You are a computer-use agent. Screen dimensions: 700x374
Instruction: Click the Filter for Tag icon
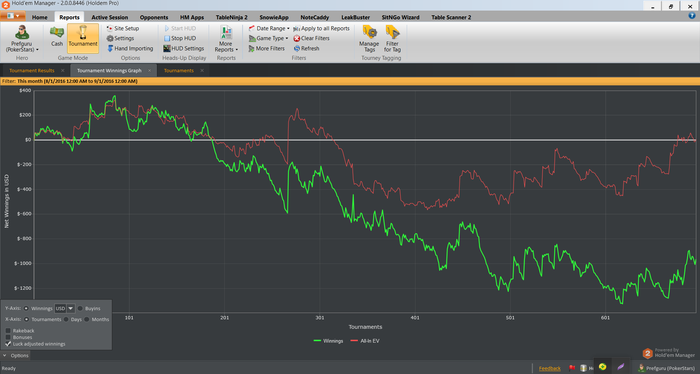tap(392, 33)
